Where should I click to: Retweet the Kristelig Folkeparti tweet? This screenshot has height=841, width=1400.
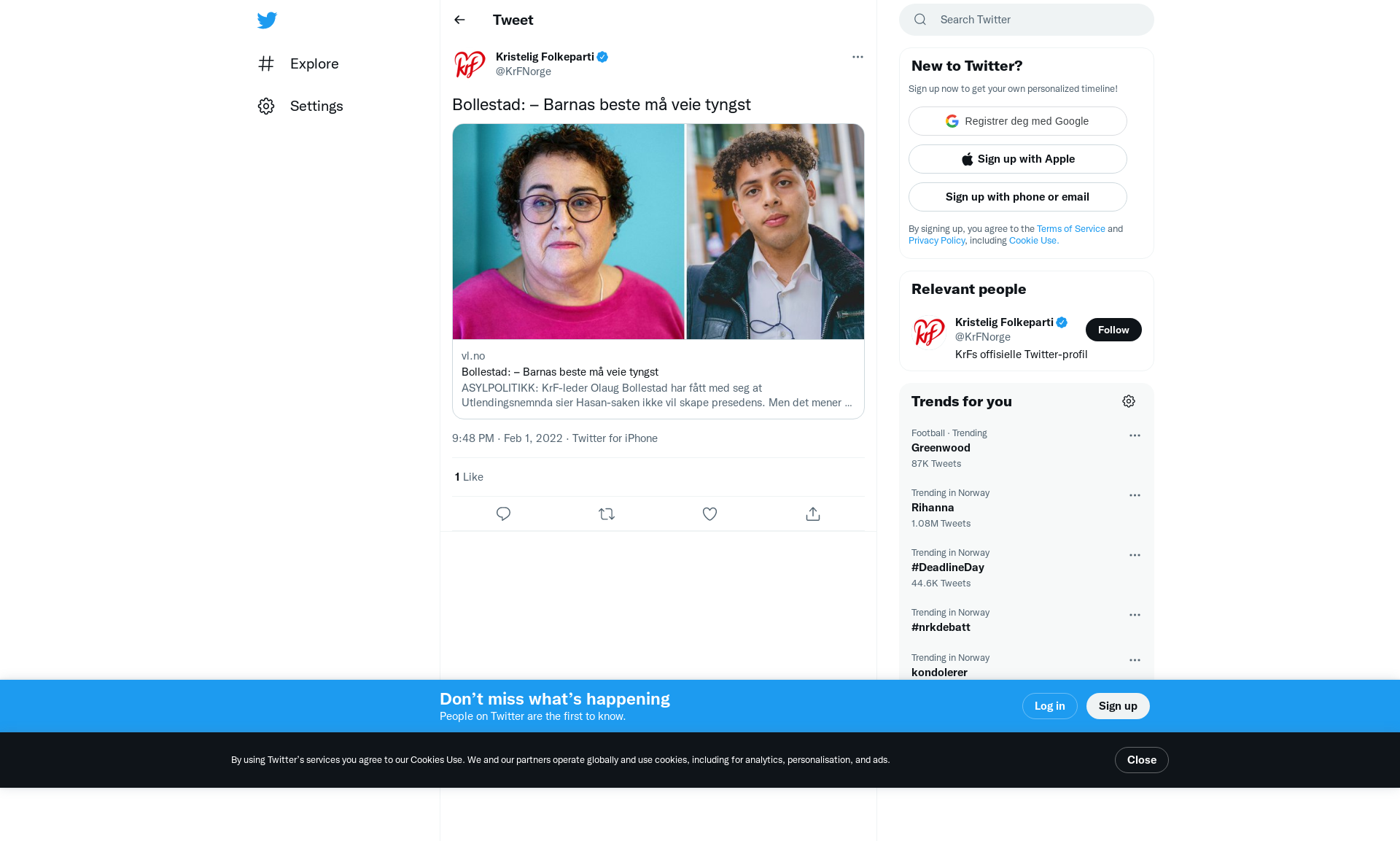coord(607,514)
